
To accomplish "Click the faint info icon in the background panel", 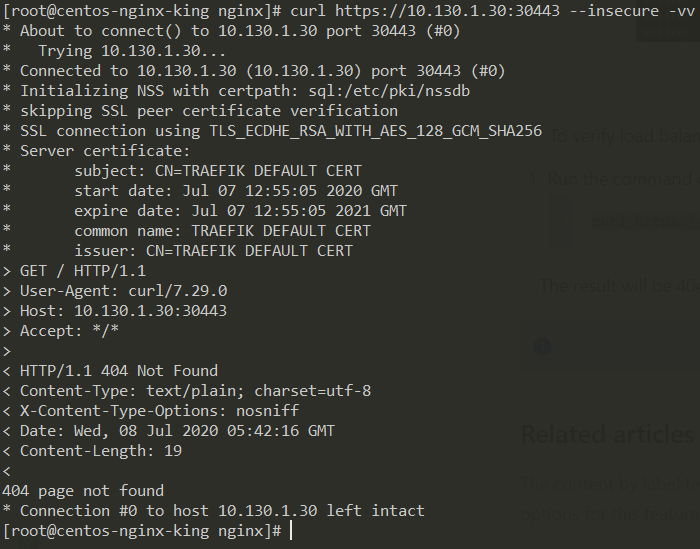I will tap(542, 346).
